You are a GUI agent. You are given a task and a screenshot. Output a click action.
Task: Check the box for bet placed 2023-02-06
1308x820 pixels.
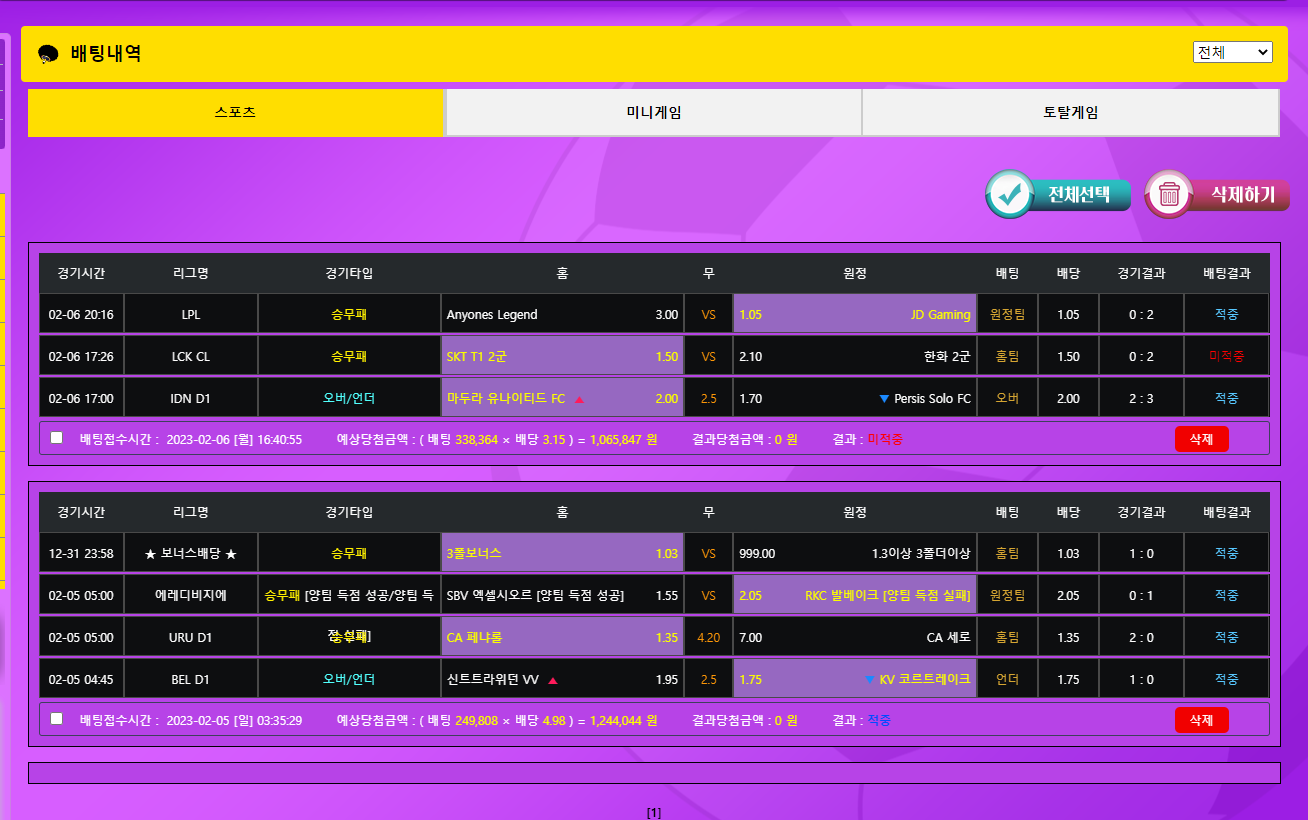click(56, 438)
